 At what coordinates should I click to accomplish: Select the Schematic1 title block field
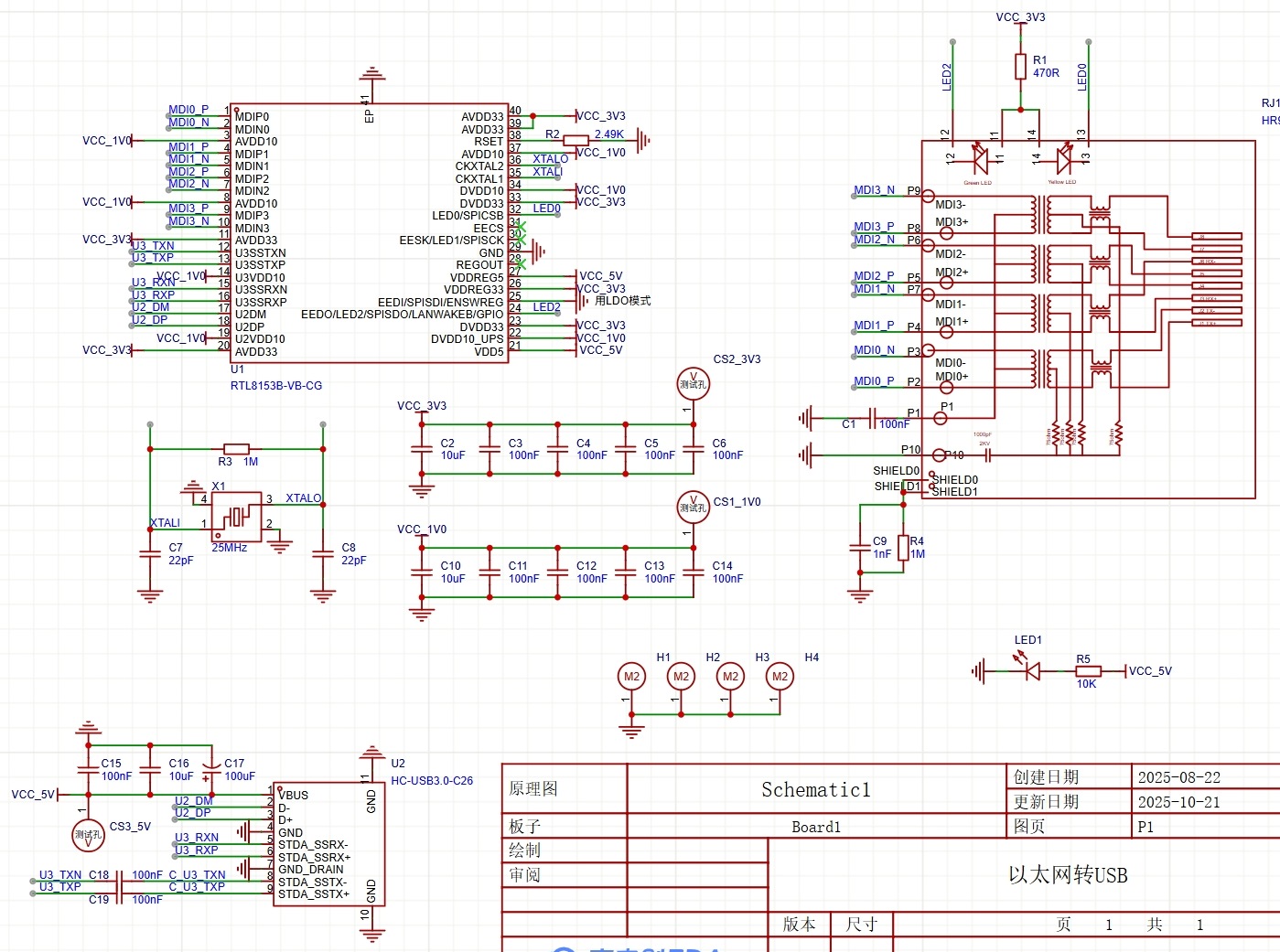tap(815, 789)
